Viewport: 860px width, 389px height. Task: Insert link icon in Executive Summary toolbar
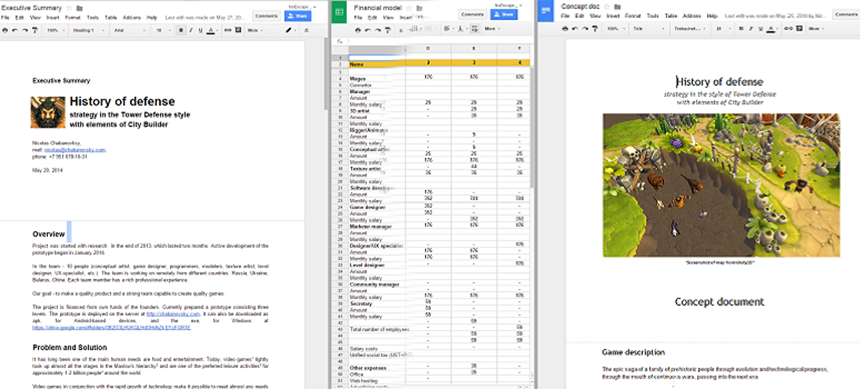[x=228, y=30]
